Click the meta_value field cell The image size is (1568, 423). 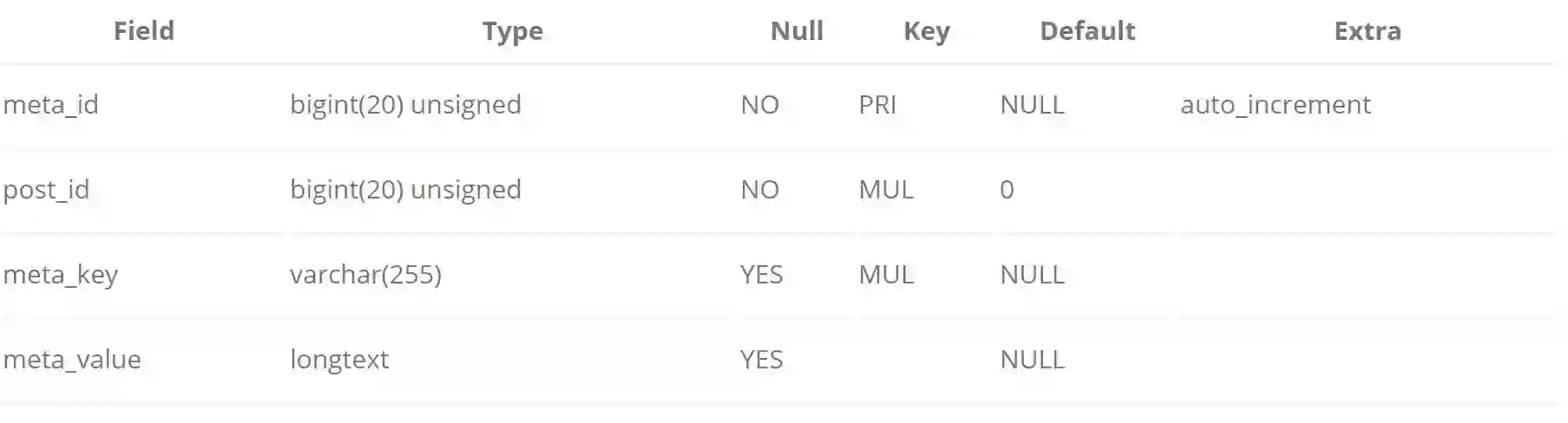(72, 360)
